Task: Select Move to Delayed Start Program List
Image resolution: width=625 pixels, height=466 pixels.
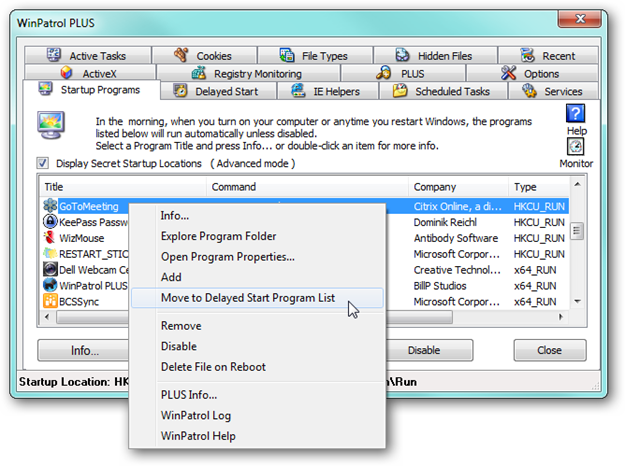Action: click(257, 298)
